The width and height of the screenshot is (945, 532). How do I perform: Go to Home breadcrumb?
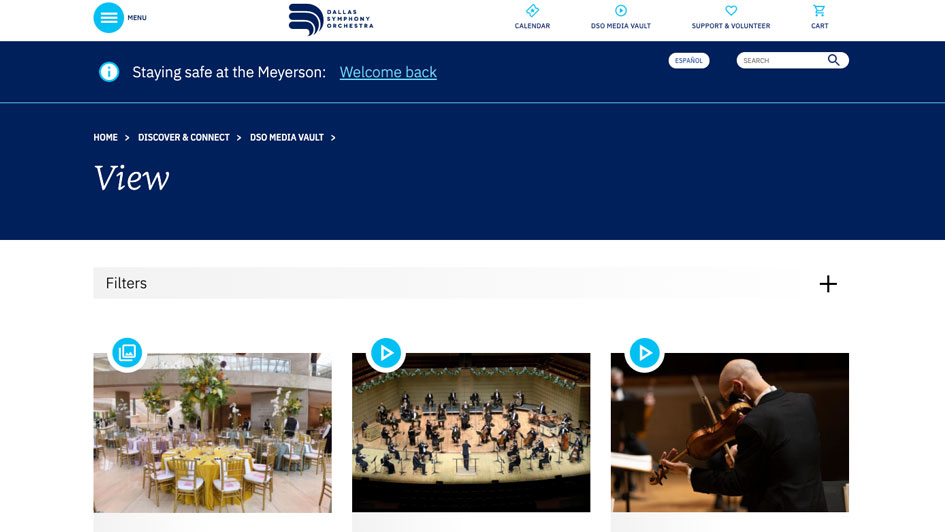105,137
